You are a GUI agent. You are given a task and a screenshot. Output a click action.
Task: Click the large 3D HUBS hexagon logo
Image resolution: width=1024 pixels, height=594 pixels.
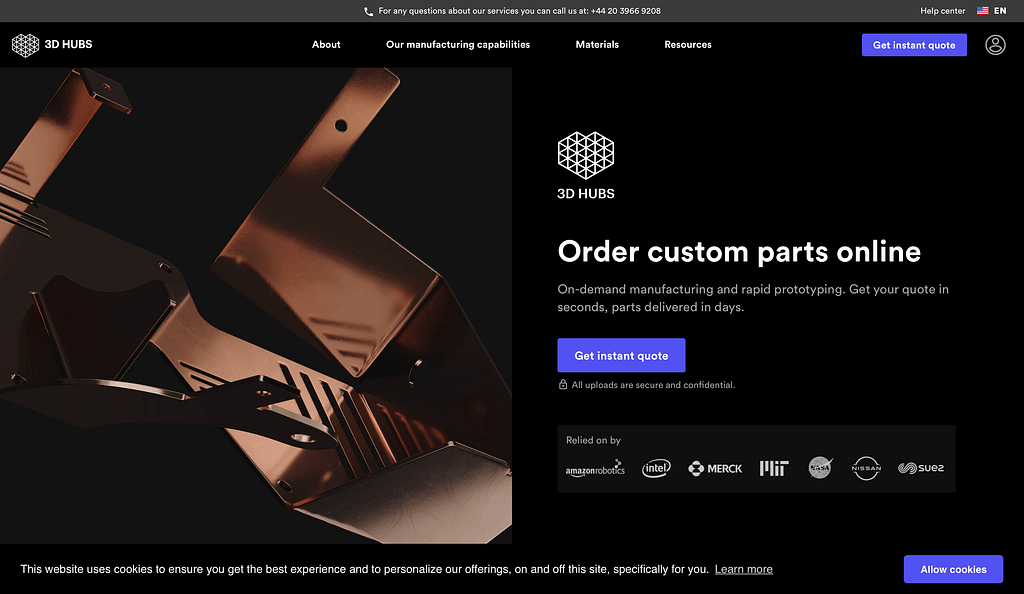click(x=586, y=155)
